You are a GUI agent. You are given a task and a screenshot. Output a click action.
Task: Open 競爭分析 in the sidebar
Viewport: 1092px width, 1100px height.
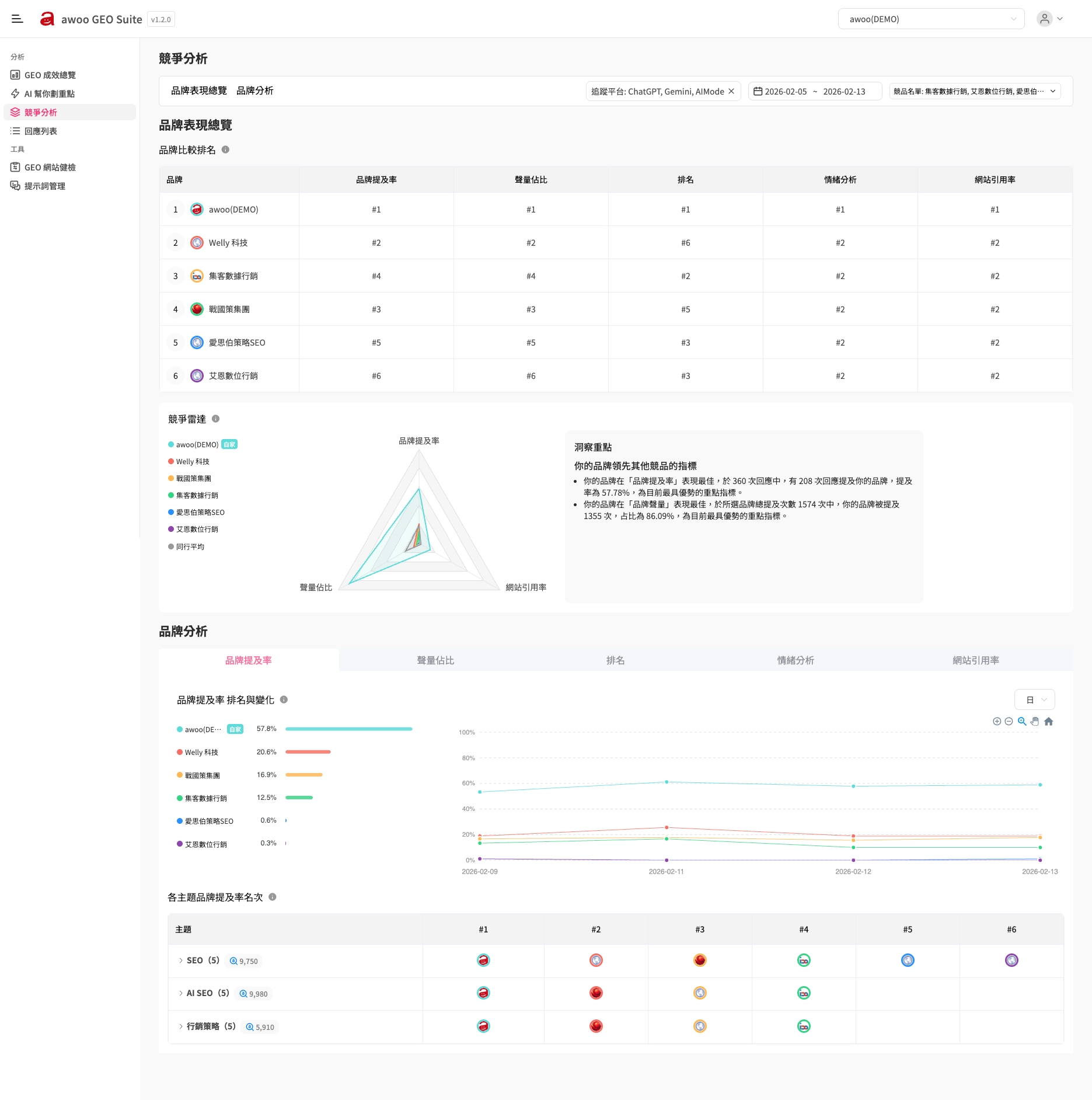point(70,113)
